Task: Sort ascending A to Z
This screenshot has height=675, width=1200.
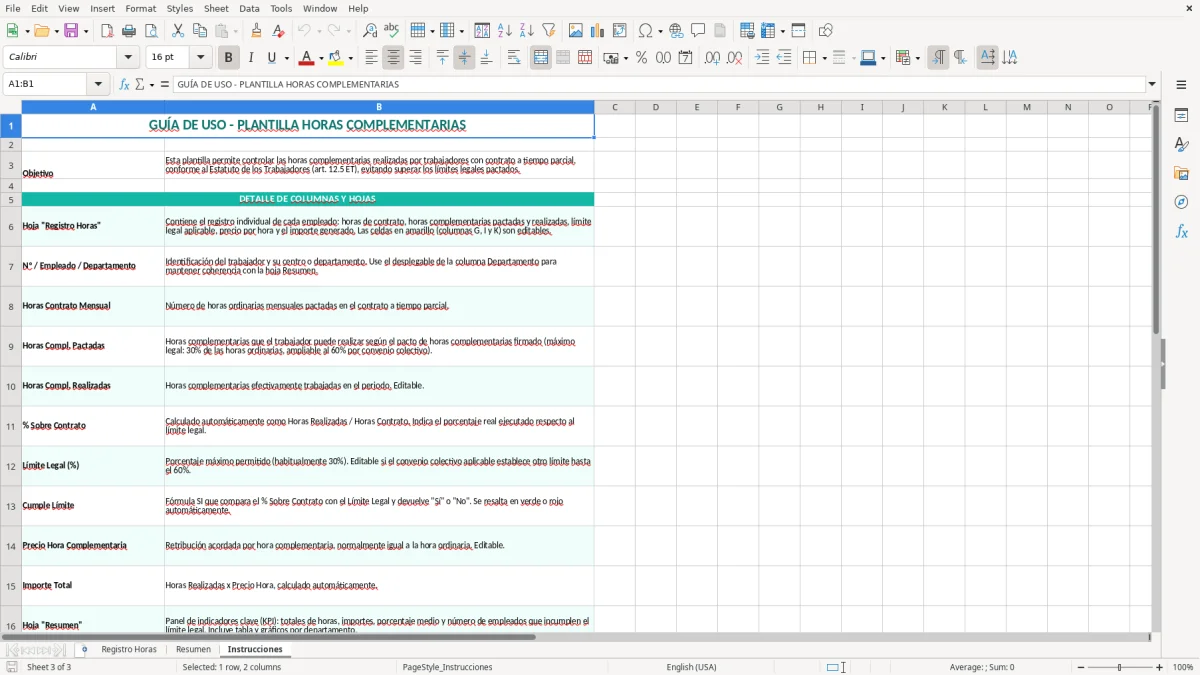Action: pyautogui.click(x=505, y=31)
